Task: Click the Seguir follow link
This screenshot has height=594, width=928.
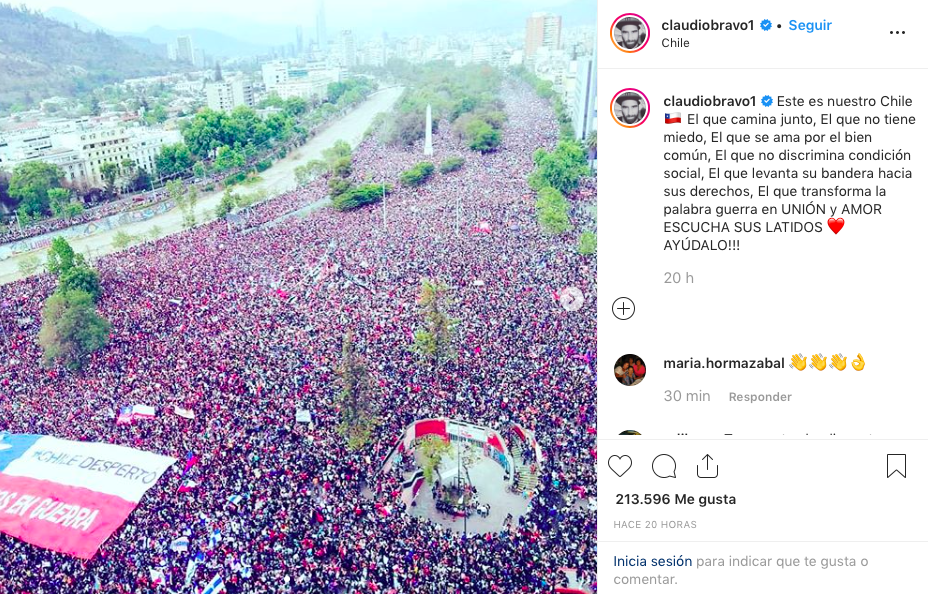Action: click(810, 25)
